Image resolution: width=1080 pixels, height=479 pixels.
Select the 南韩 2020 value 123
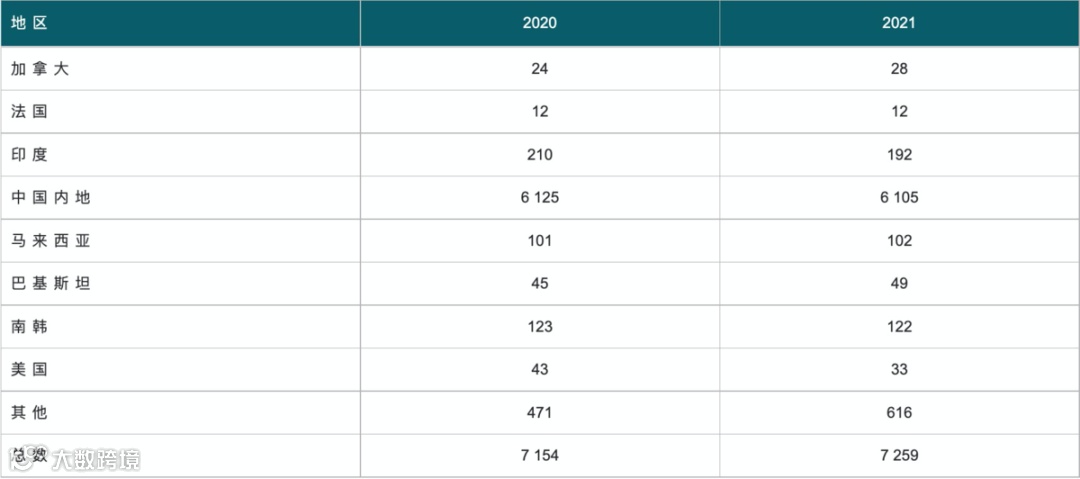point(539,327)
